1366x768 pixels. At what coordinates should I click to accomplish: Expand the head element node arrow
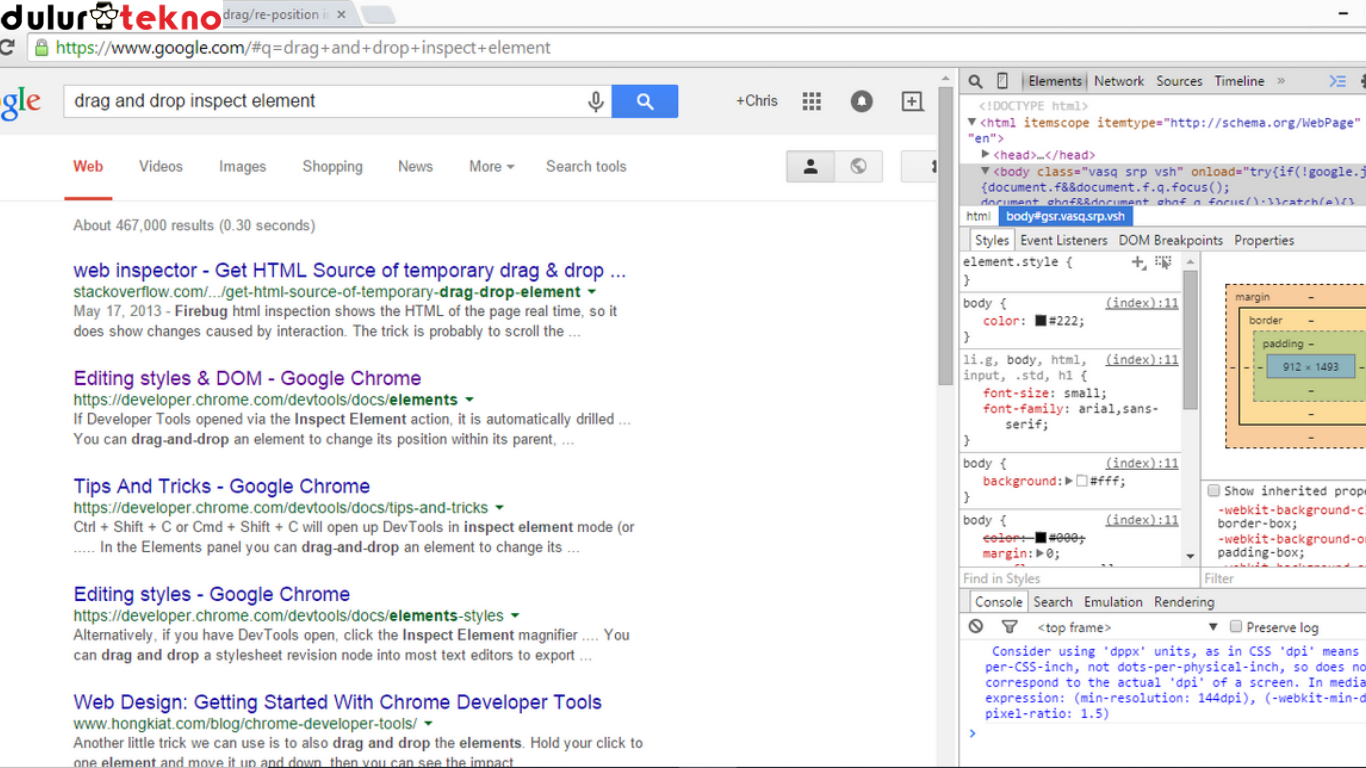986,155
